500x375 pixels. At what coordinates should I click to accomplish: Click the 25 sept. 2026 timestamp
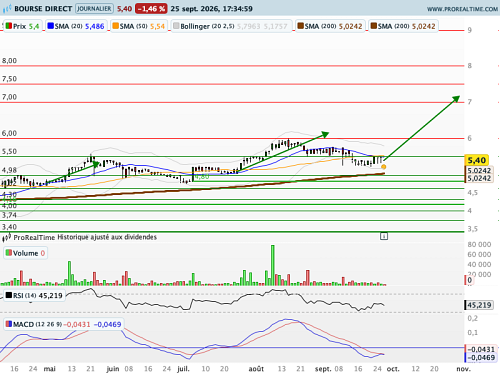point(211,9)
